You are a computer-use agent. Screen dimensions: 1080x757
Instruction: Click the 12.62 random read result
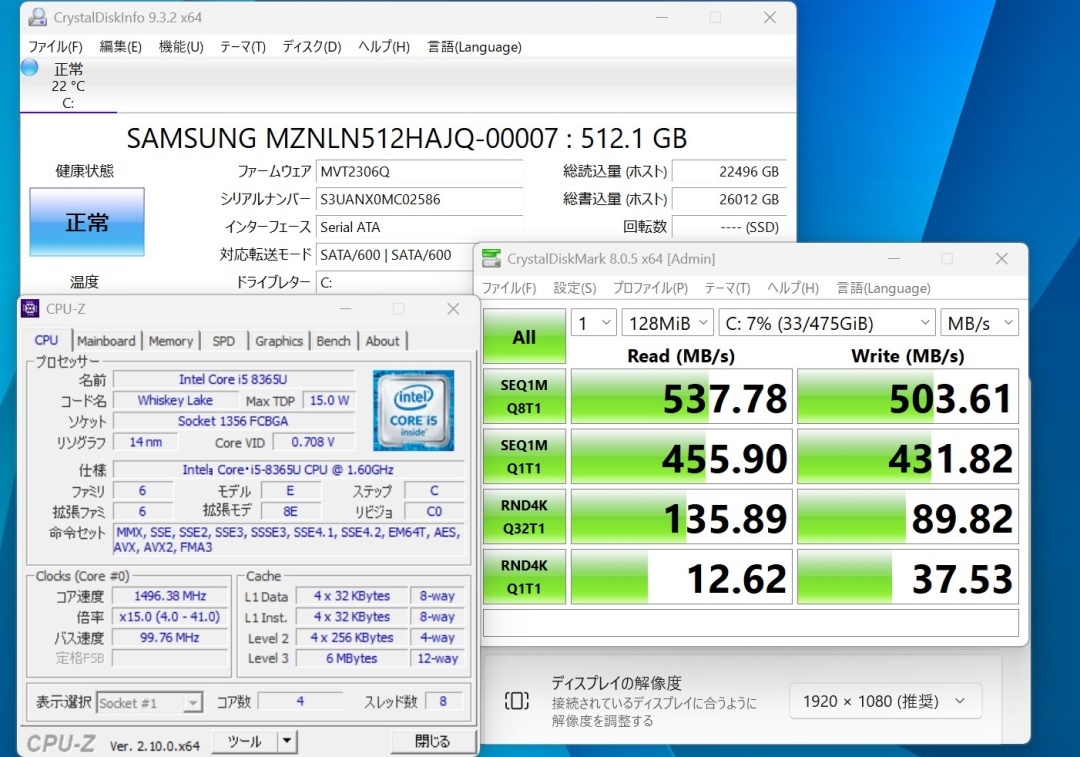click(x=682, y=577)
